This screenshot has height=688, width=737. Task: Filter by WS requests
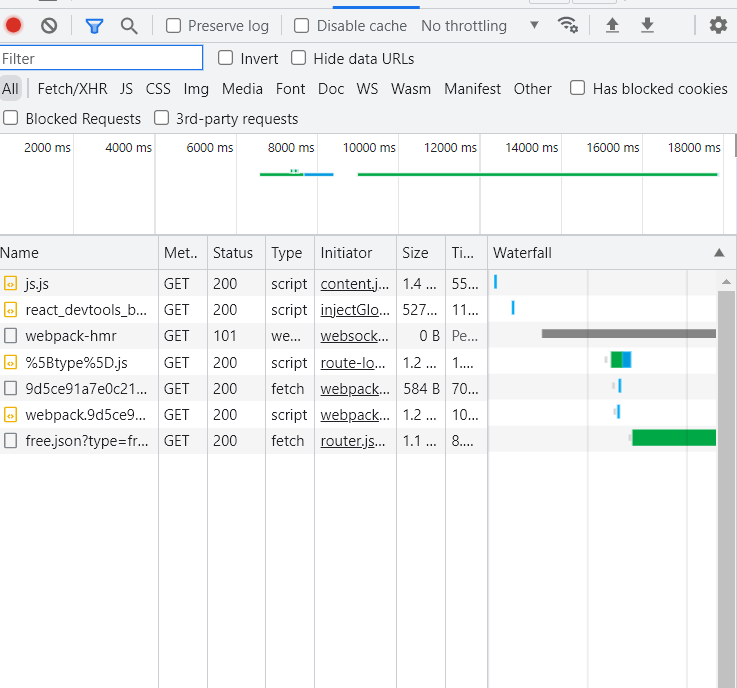click(367, 89)
